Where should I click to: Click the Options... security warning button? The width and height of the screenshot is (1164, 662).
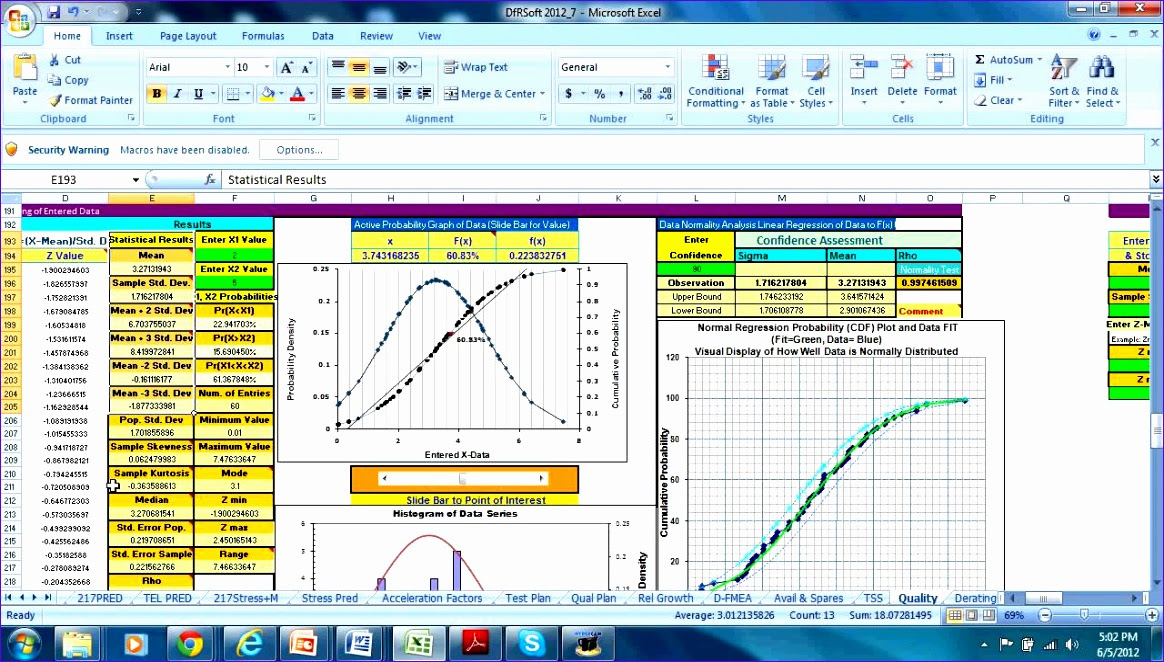[300, 150]
